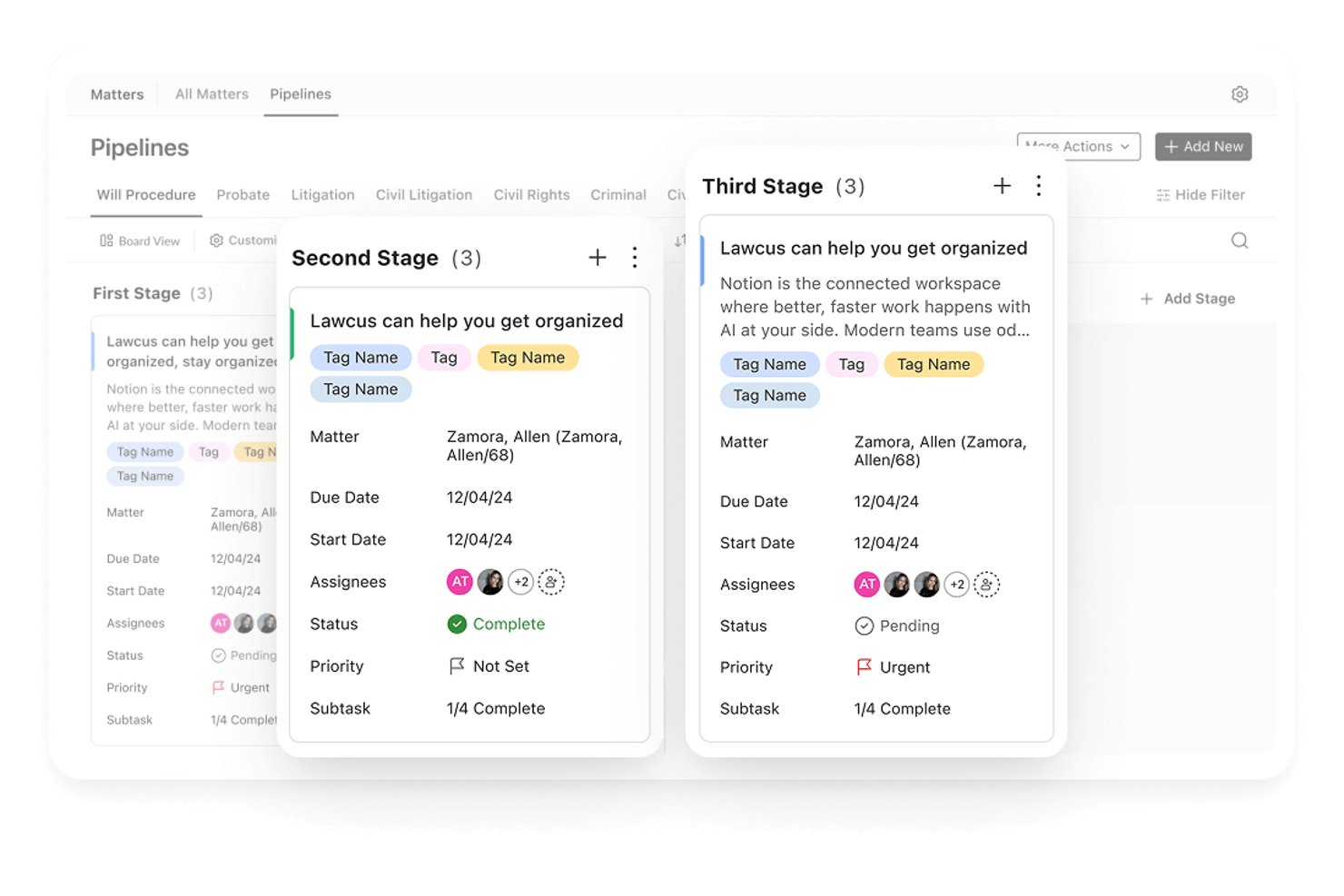Click Hide Filter
1344x896 pixels.
coord(1201,195)
